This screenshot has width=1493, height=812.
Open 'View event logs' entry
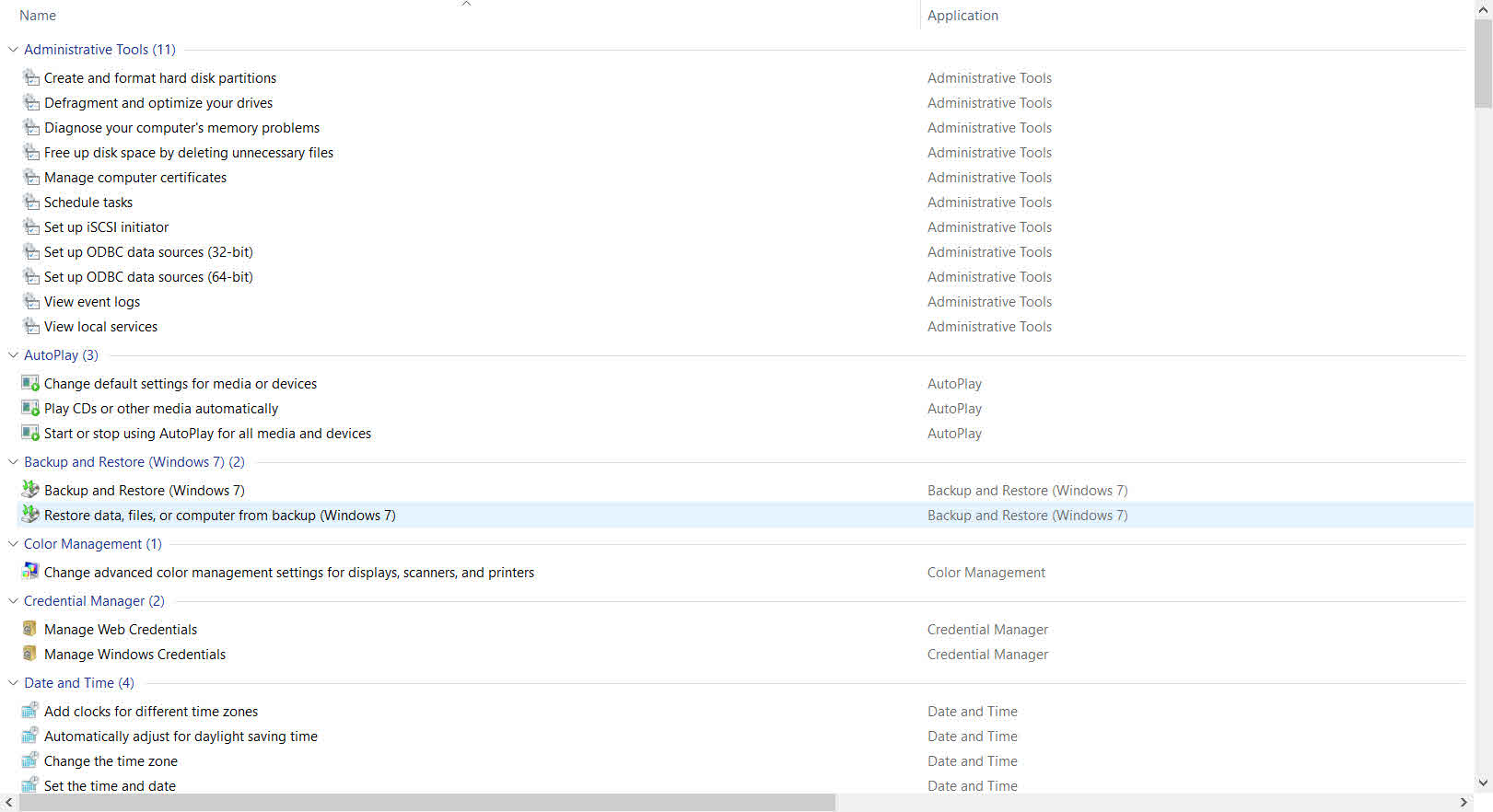point(92,302)
